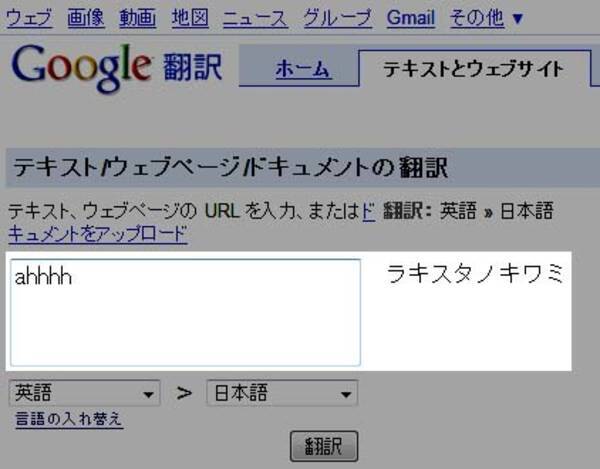Open the 動画 link in top navigation

click(x=138, y=18)
